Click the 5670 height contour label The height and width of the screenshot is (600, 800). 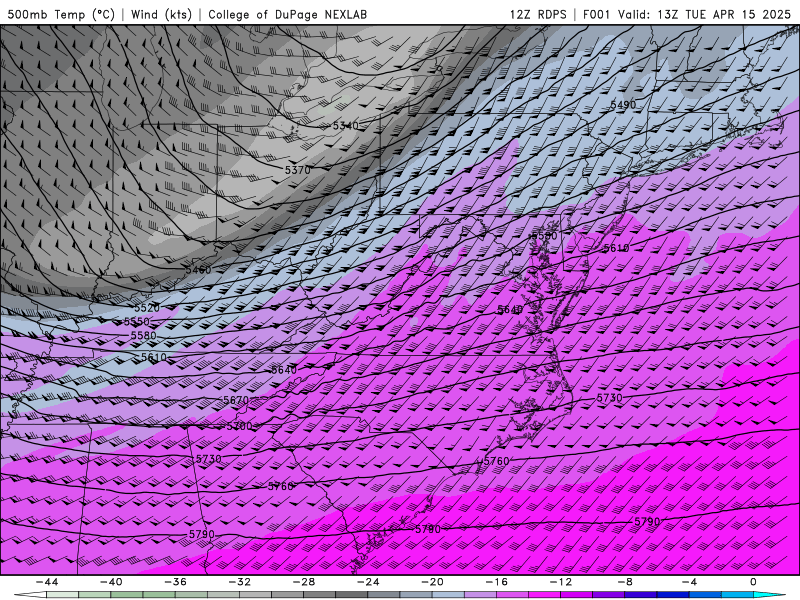pyautogui.click(x=236, y=401)
